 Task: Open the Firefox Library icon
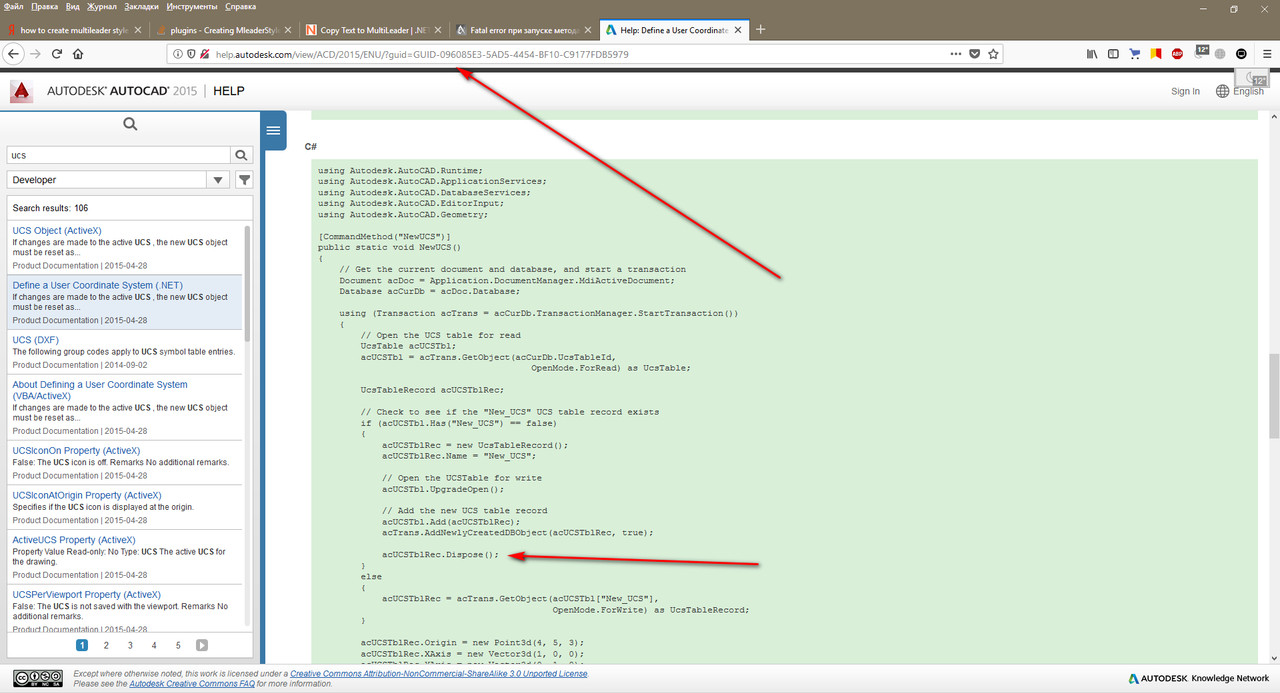pyautogui.click(x=1093, y=54)
